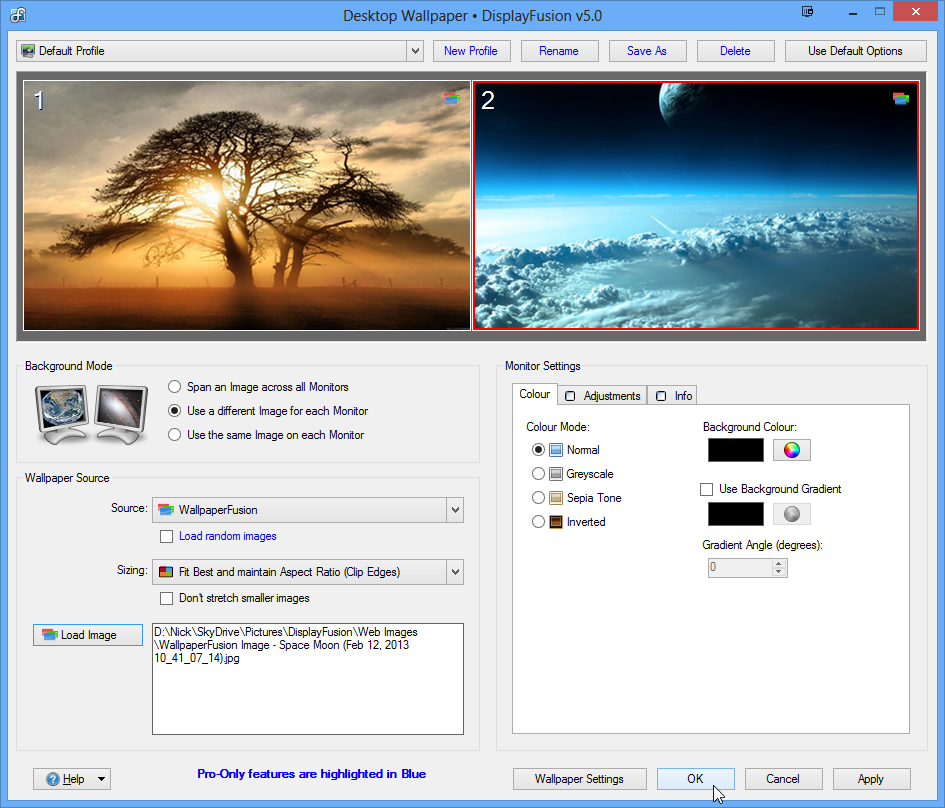Image resolution: width=945 pixels, height=808 pixels.
Task: Click the sizing mode icon in Sizing box
Action: [x=166, y=572]
